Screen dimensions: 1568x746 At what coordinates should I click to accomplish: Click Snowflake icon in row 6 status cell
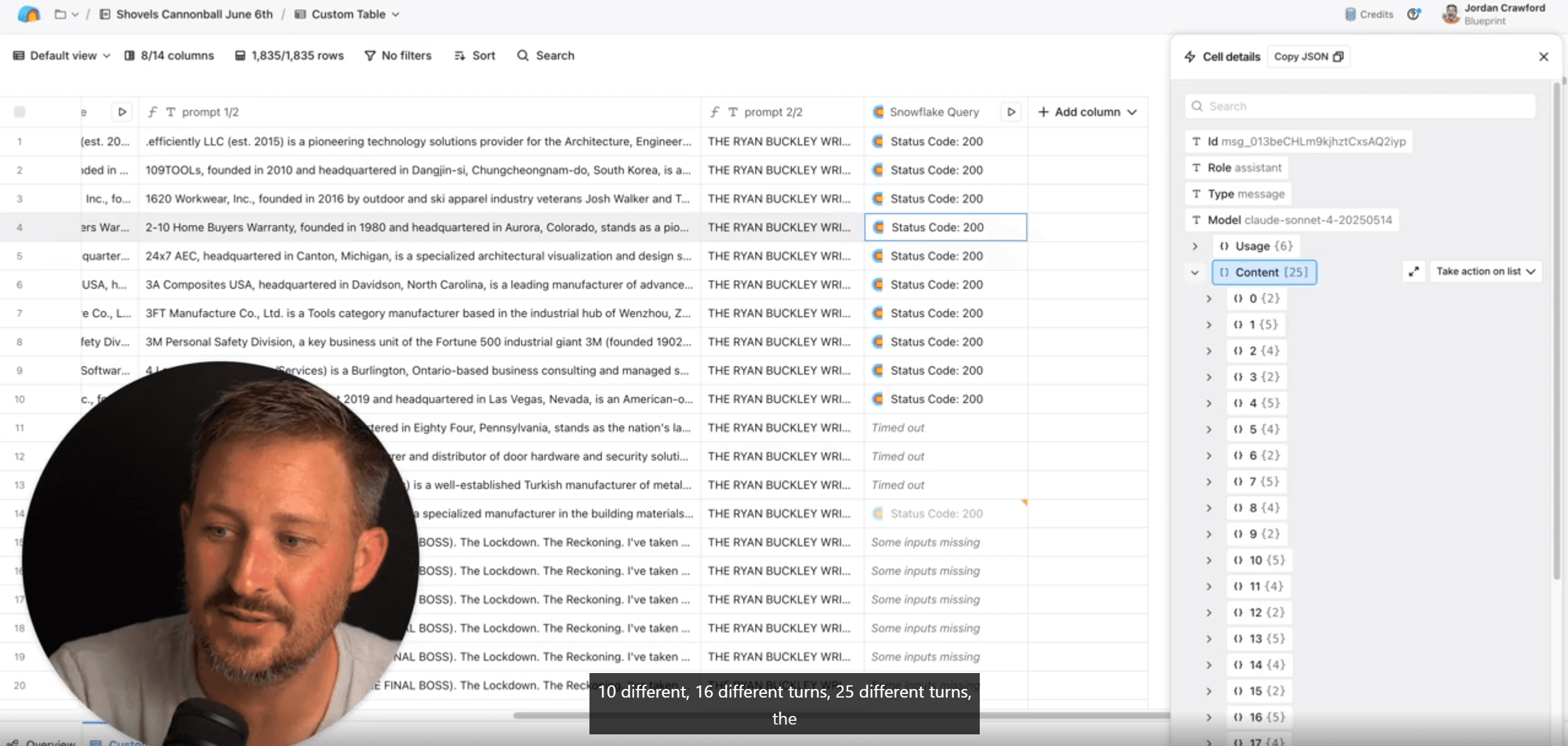tap(878, 285)
